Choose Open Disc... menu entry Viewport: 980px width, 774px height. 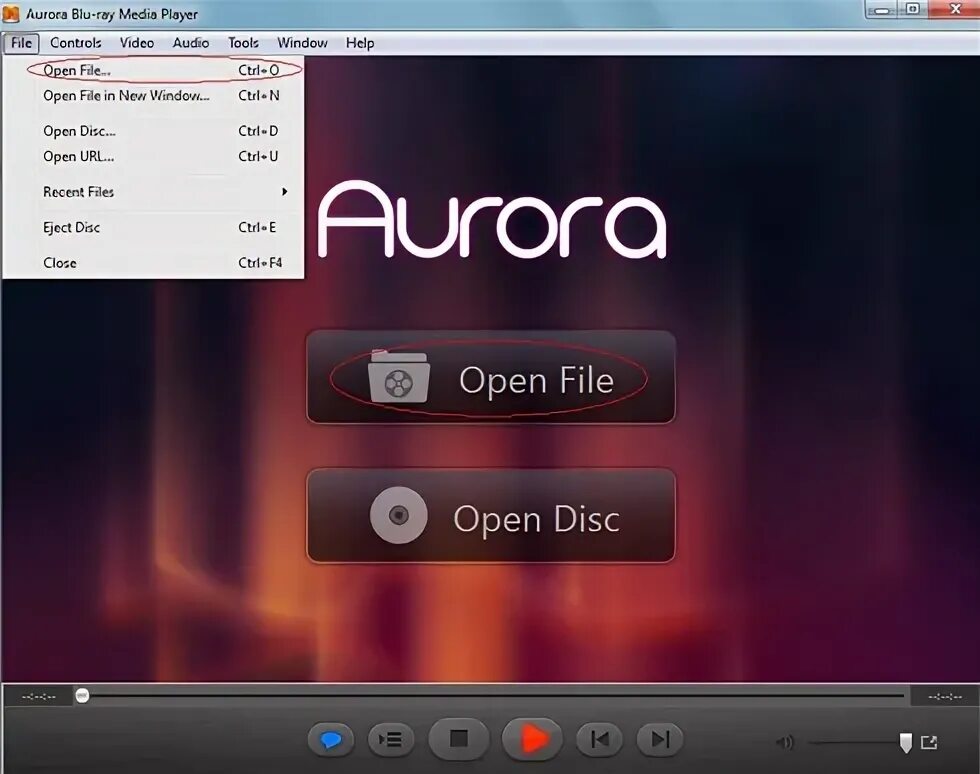tap(154, 131)
